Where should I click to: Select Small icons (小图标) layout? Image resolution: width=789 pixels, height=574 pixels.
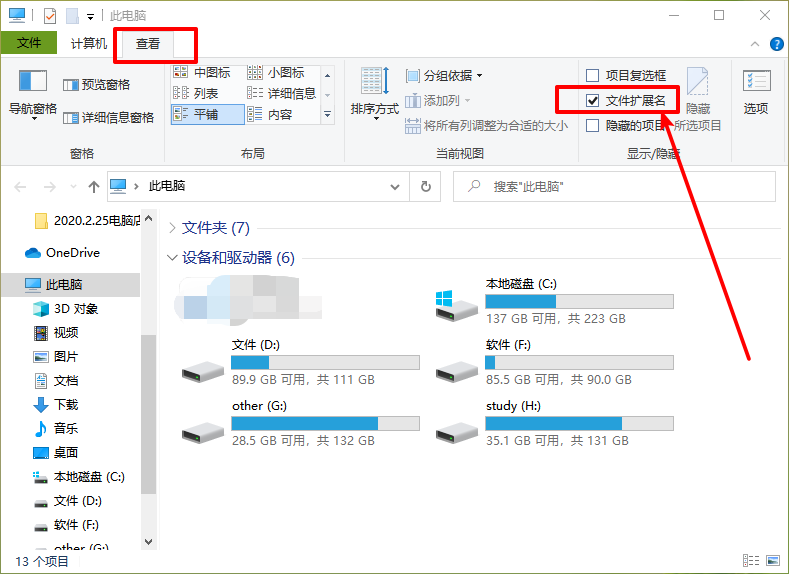(276, 72)
